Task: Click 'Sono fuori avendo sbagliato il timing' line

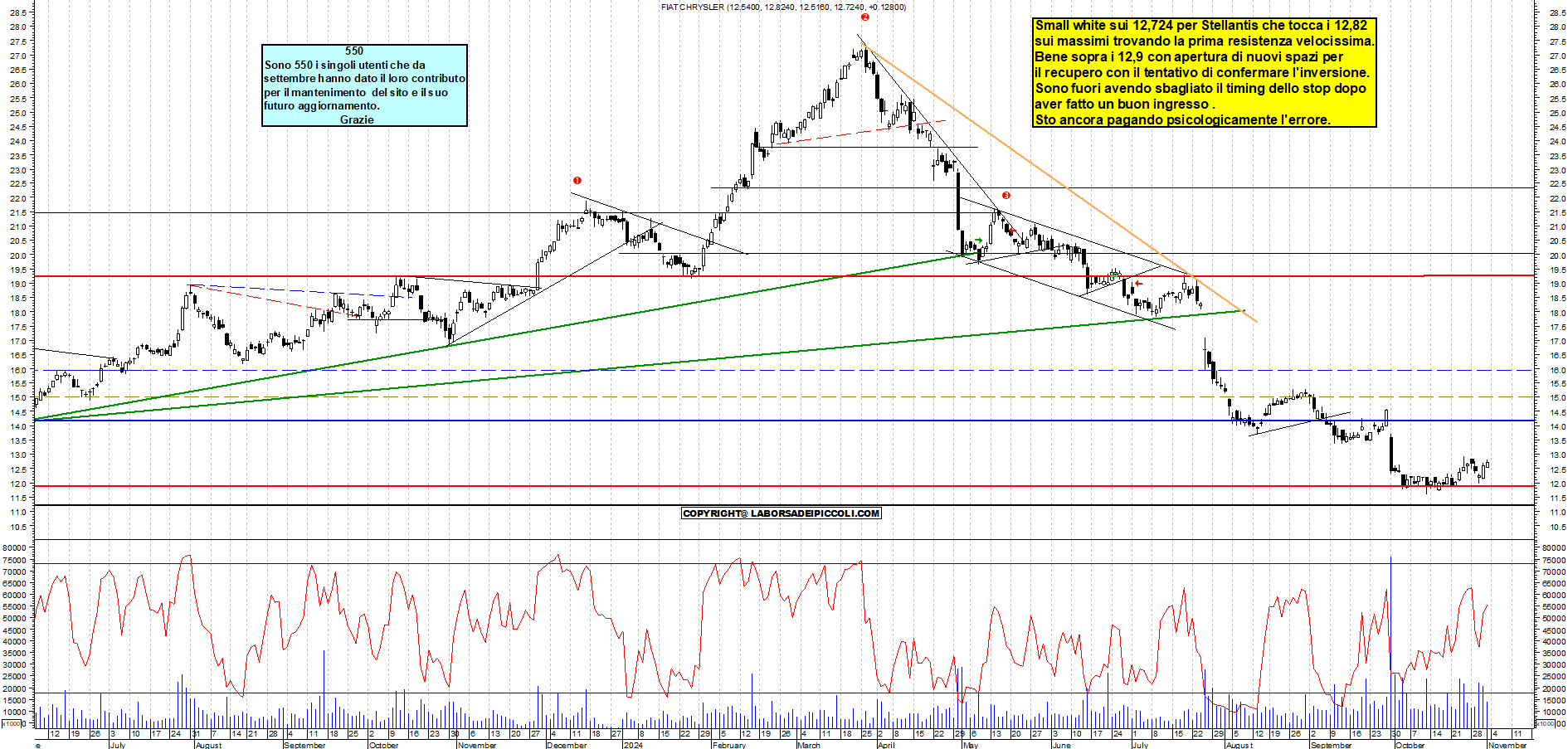Action: coord(1200,88)
